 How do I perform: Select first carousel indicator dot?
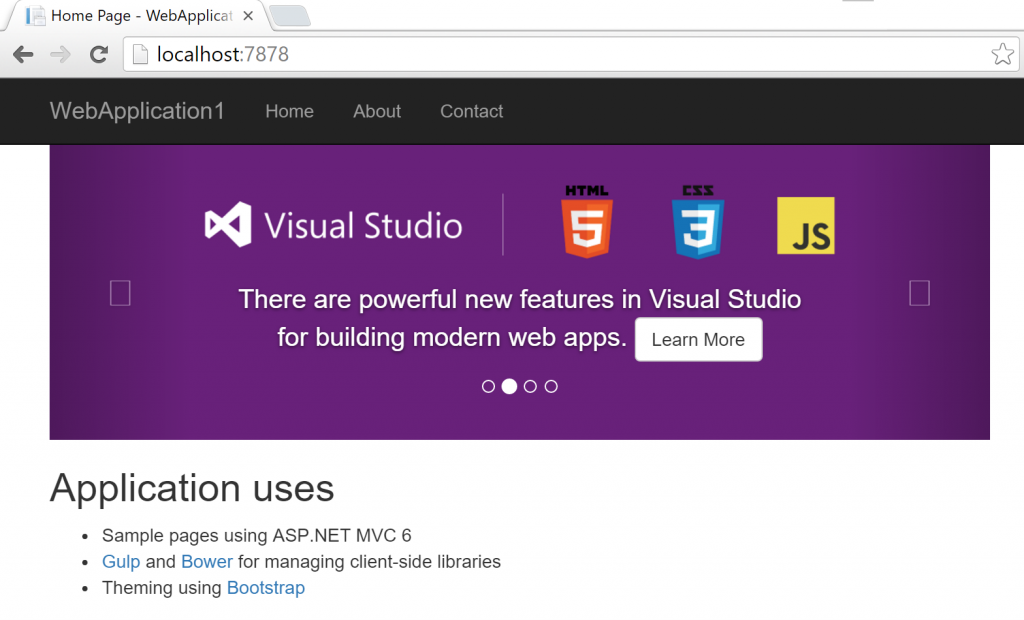tap(488, 387)
